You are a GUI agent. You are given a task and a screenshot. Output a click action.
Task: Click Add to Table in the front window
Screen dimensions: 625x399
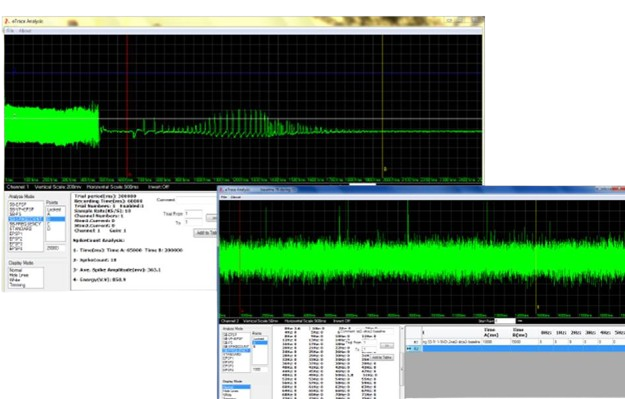(x=382, y=358)
